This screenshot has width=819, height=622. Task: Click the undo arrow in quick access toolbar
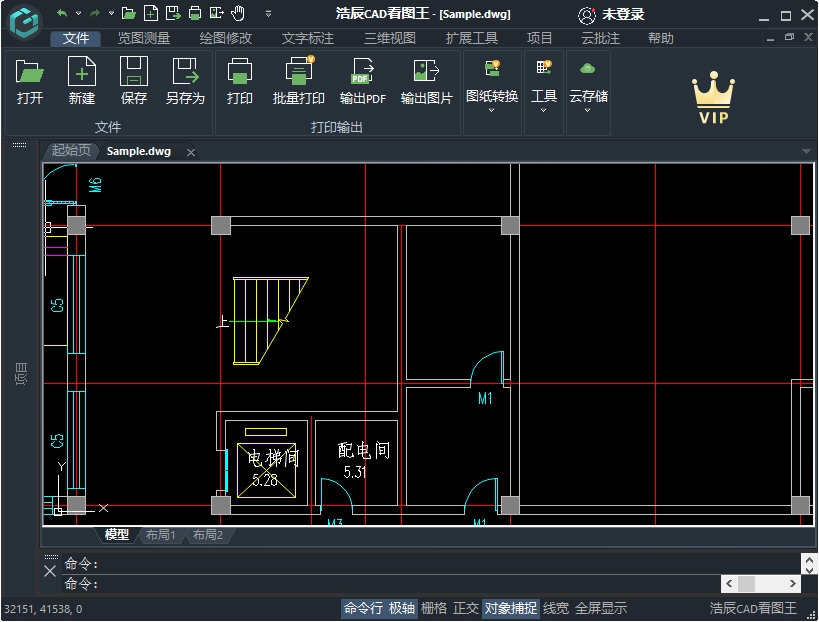[62, 13]
